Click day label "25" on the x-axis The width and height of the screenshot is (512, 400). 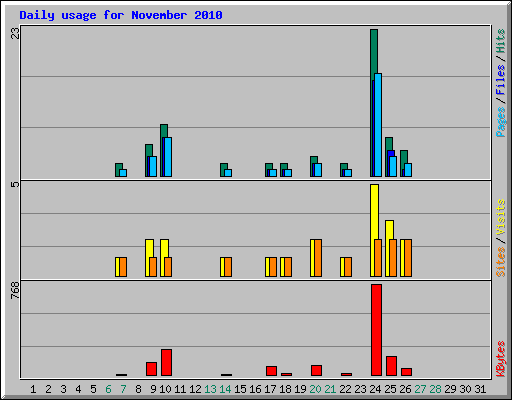(390, 389)
